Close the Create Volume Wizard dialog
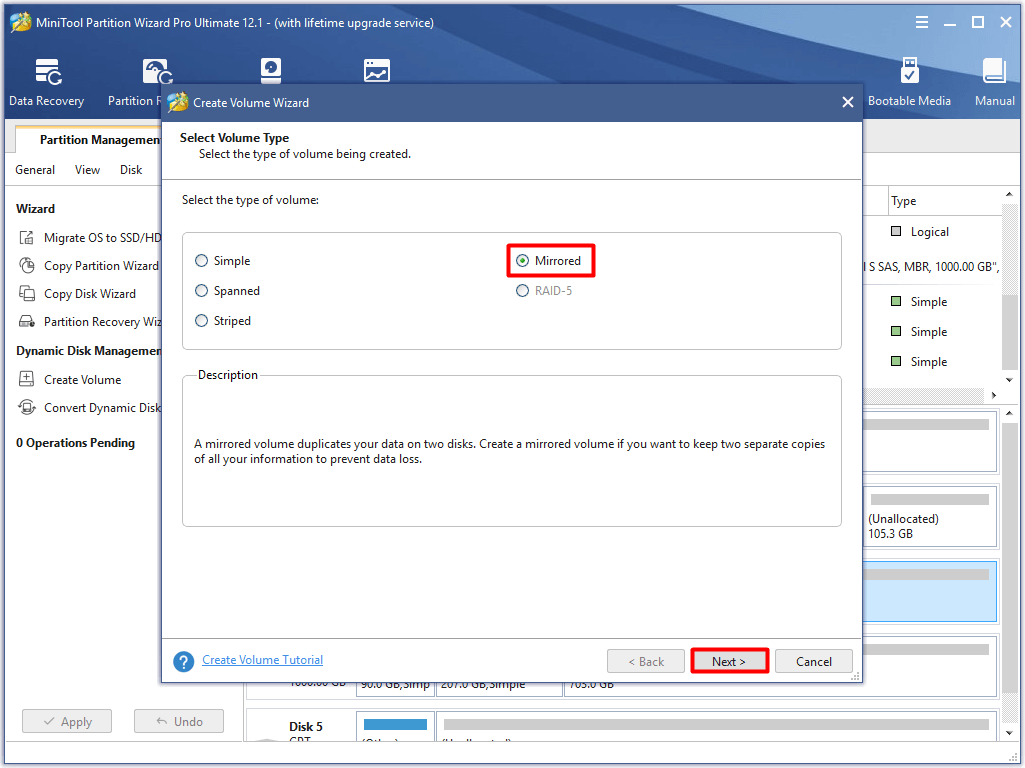Screen dimensions: 1025x768 pos(848,102)
